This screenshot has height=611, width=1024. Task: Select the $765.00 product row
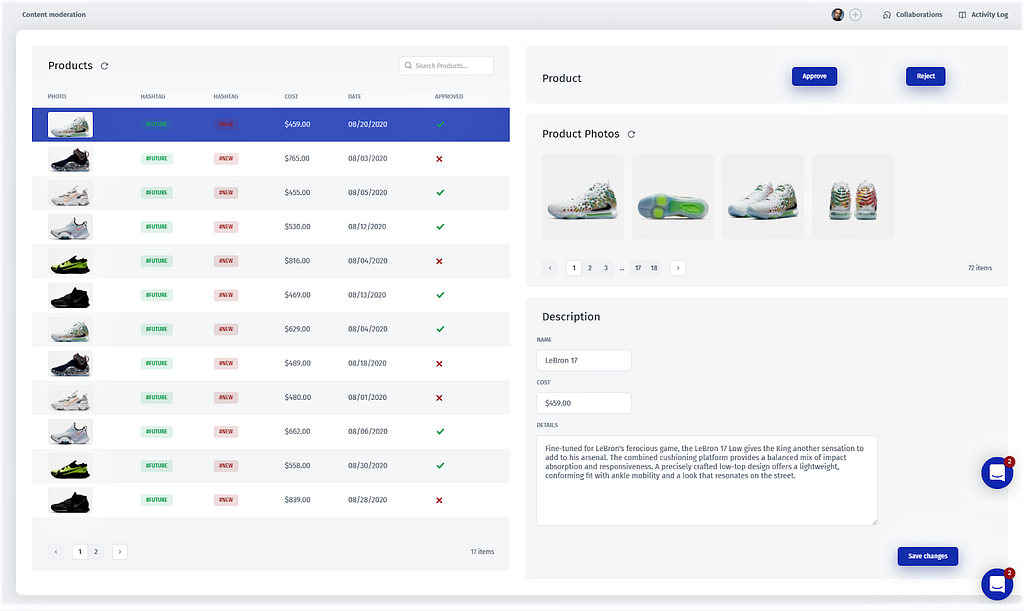[x=271, y=159]
